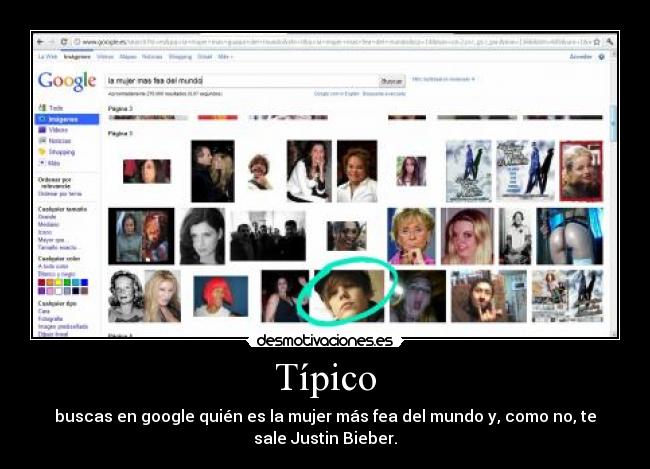Pick the green color swatch
The image size is (650, 469).
[67, 282]
